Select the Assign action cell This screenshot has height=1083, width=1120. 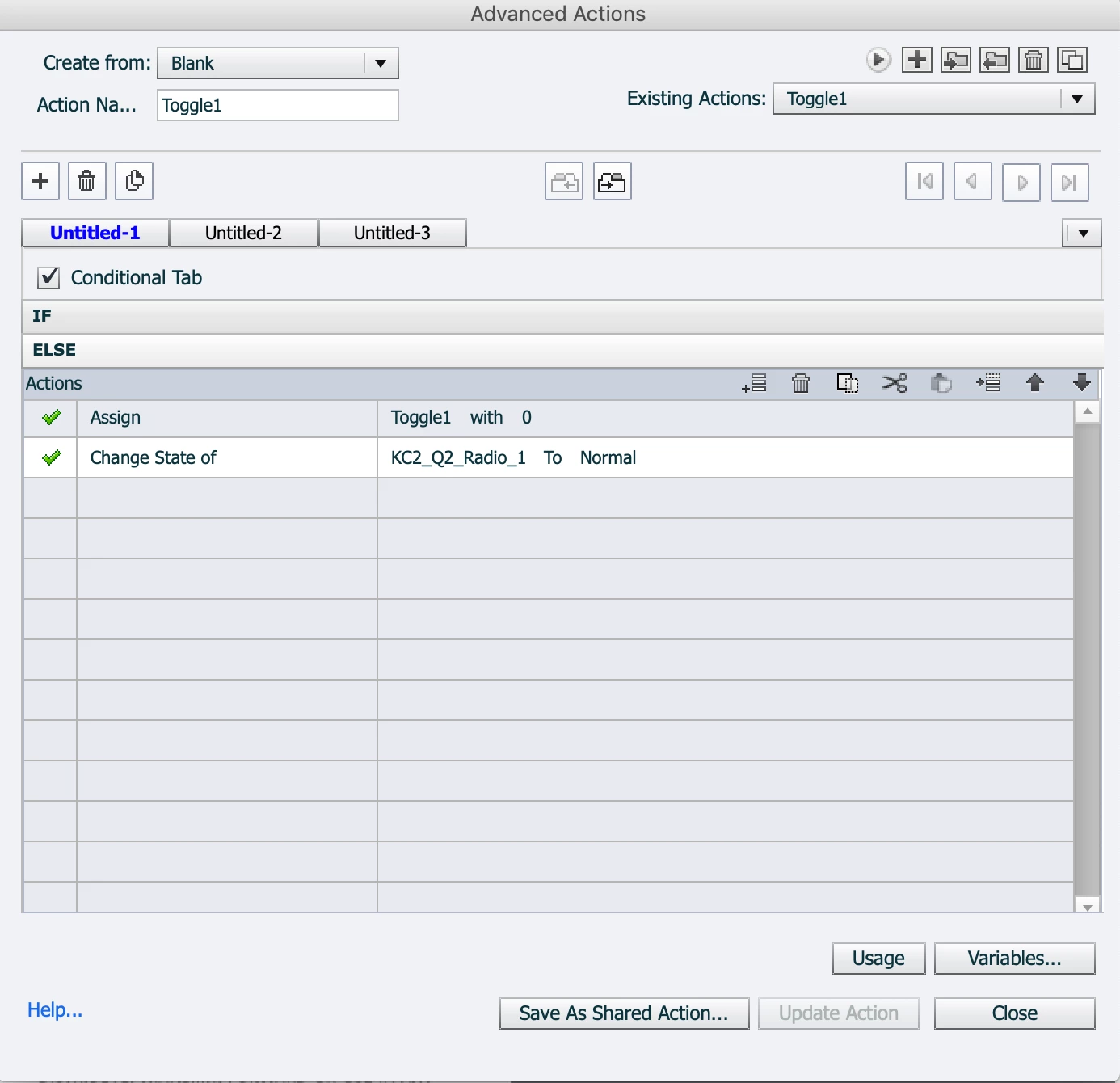227,418
